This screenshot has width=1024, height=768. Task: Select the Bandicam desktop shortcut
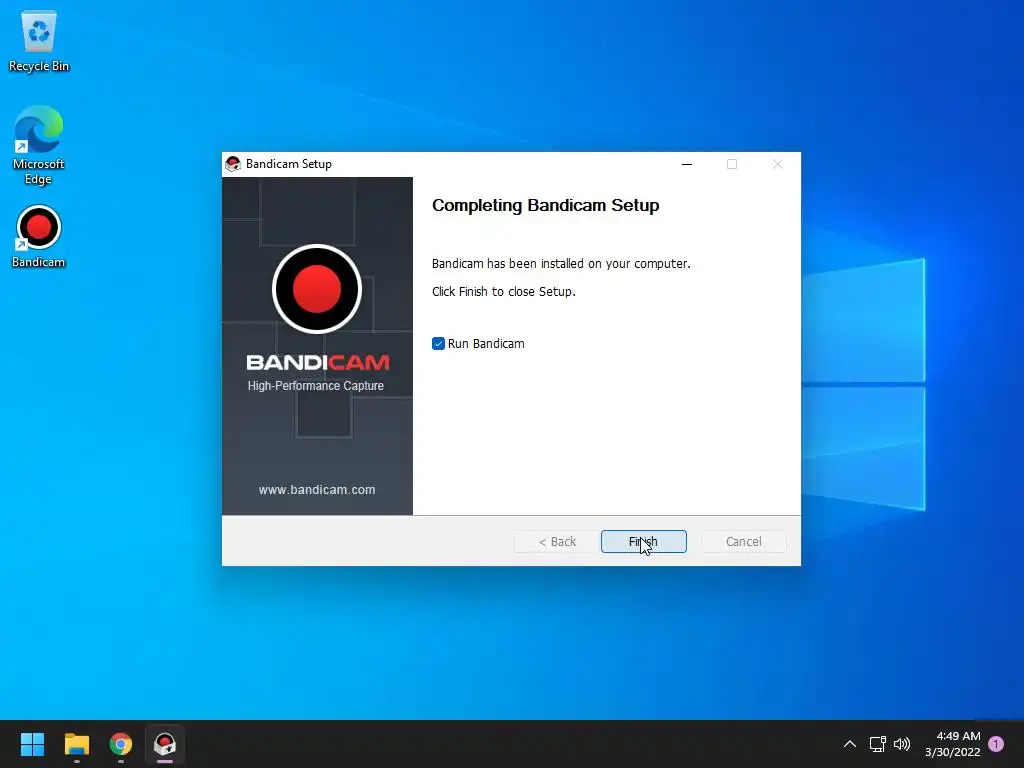(39, 236)
